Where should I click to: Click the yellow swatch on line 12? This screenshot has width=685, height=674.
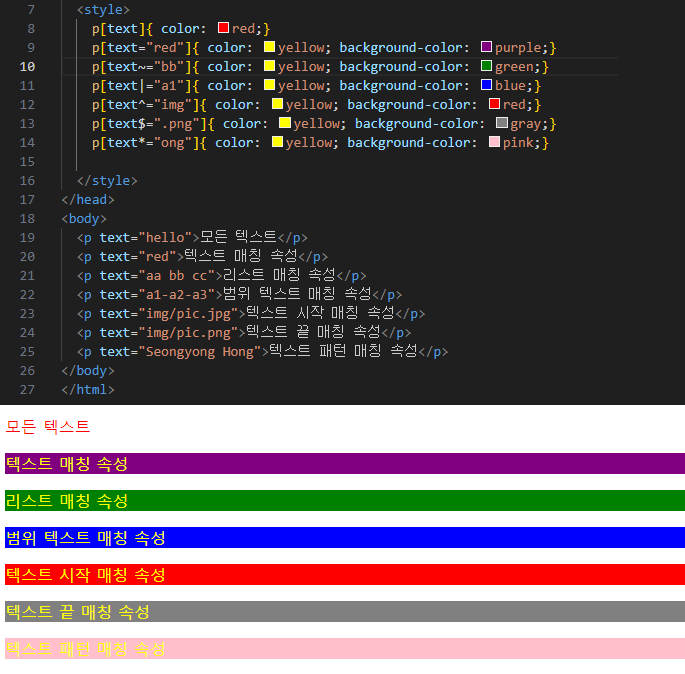point(277,104)
